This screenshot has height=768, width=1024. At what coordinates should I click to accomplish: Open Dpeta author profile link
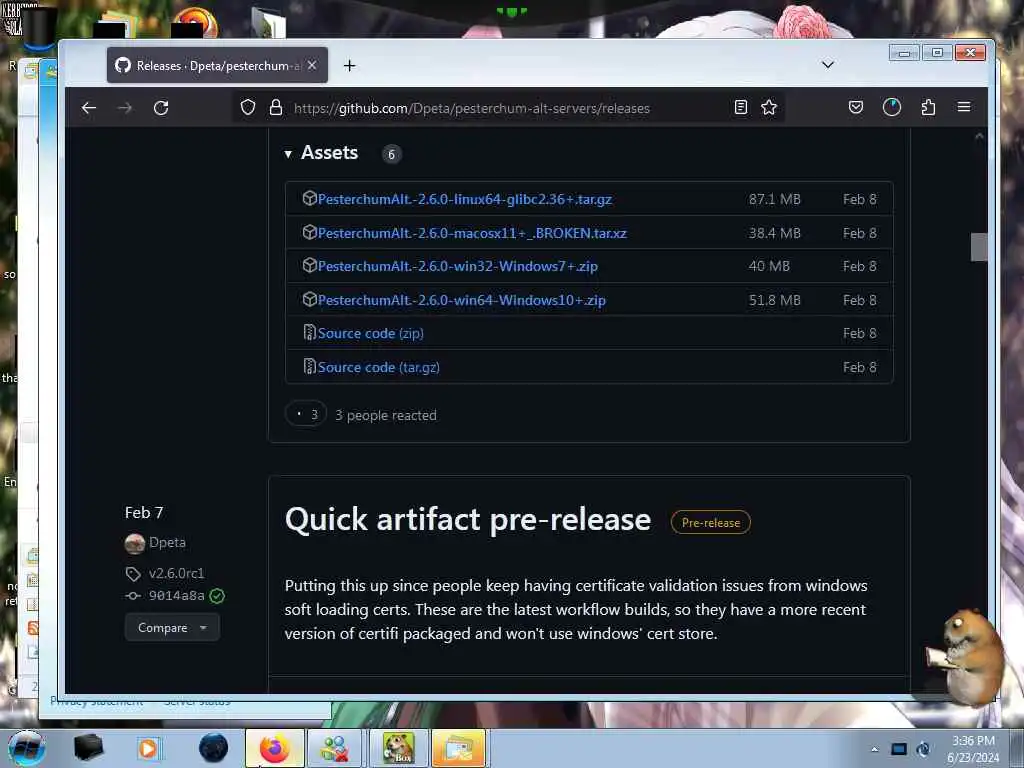tap(167, 543)
